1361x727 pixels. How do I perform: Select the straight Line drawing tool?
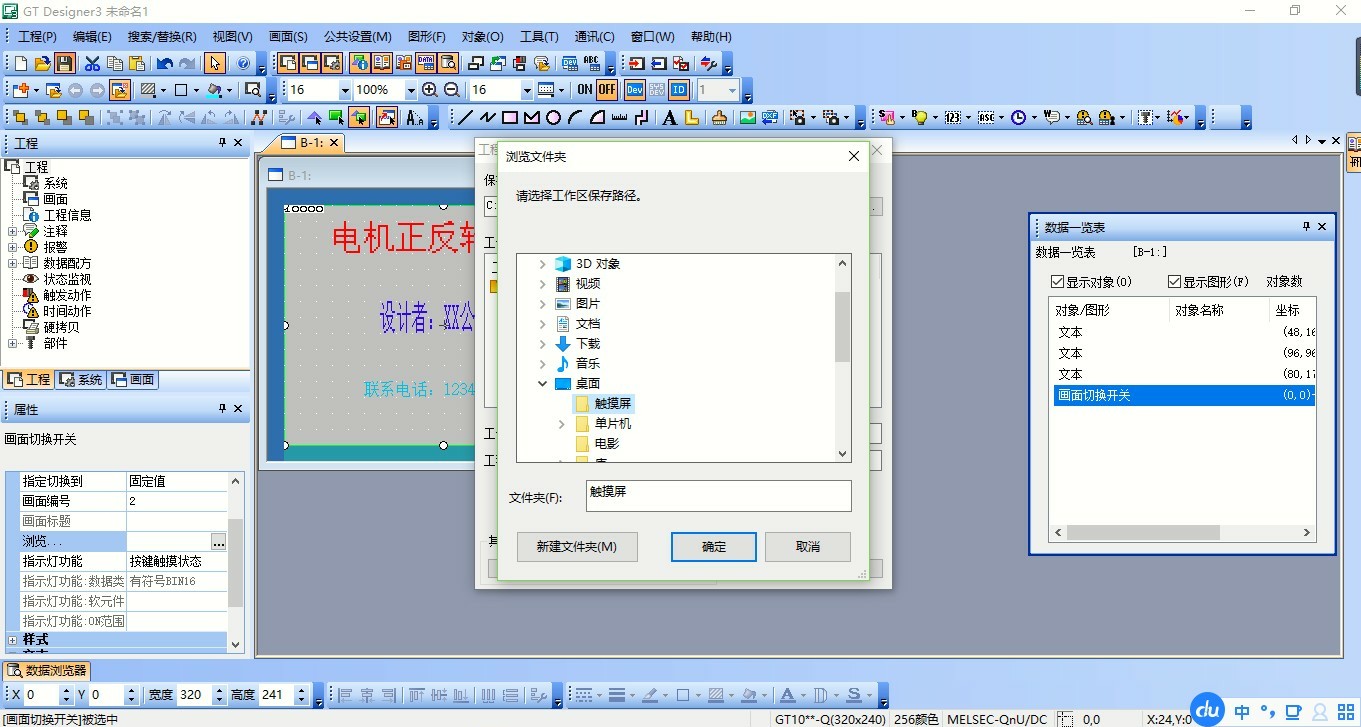465,117
